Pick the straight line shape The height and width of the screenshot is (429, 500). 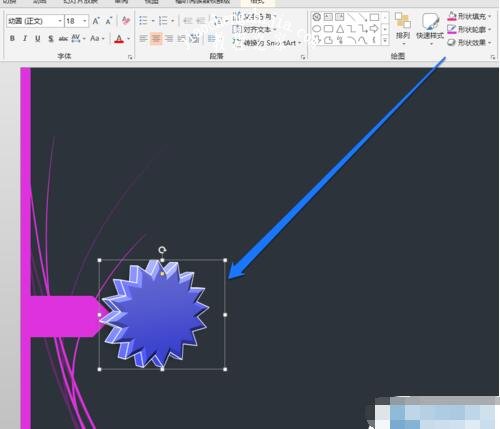click(351, 17)
